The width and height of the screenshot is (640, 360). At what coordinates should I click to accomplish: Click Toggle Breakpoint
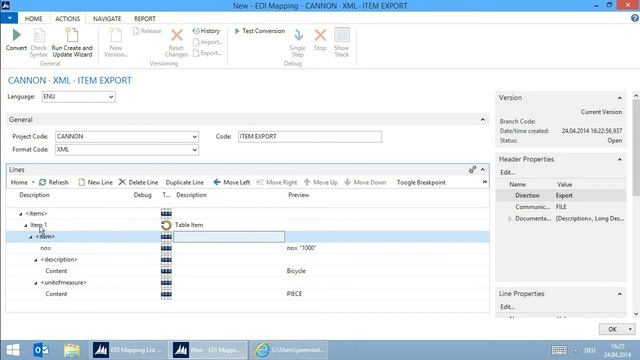click(x=421, y=182)
